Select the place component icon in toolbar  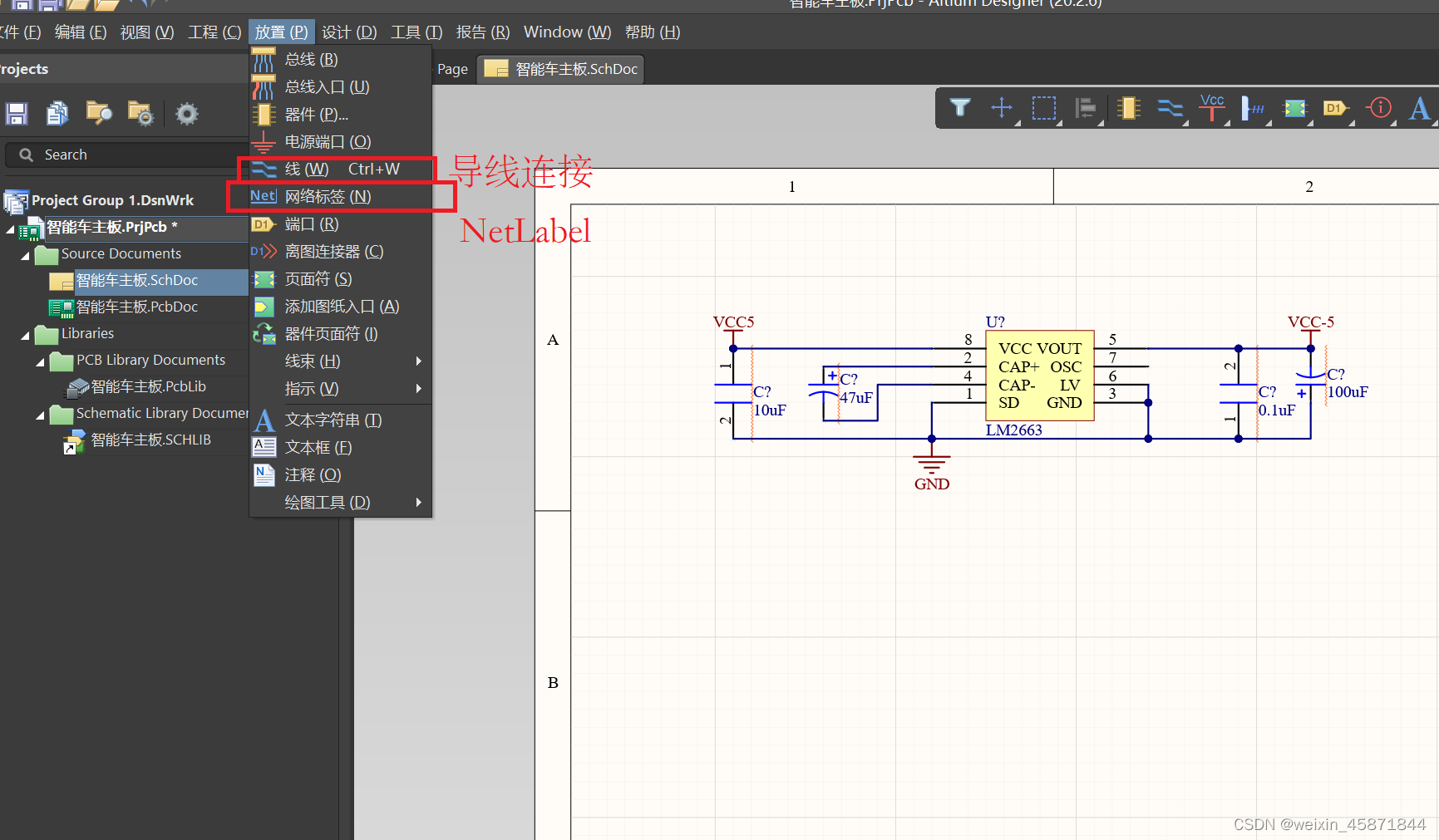(1128, 108)
